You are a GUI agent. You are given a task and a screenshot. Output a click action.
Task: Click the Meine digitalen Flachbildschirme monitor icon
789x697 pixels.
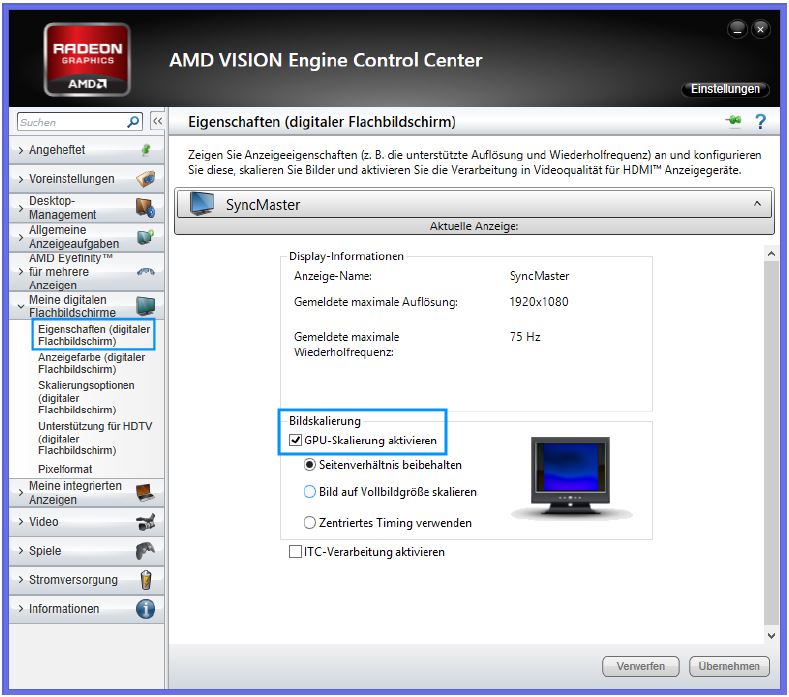click(x=145, y=305)
